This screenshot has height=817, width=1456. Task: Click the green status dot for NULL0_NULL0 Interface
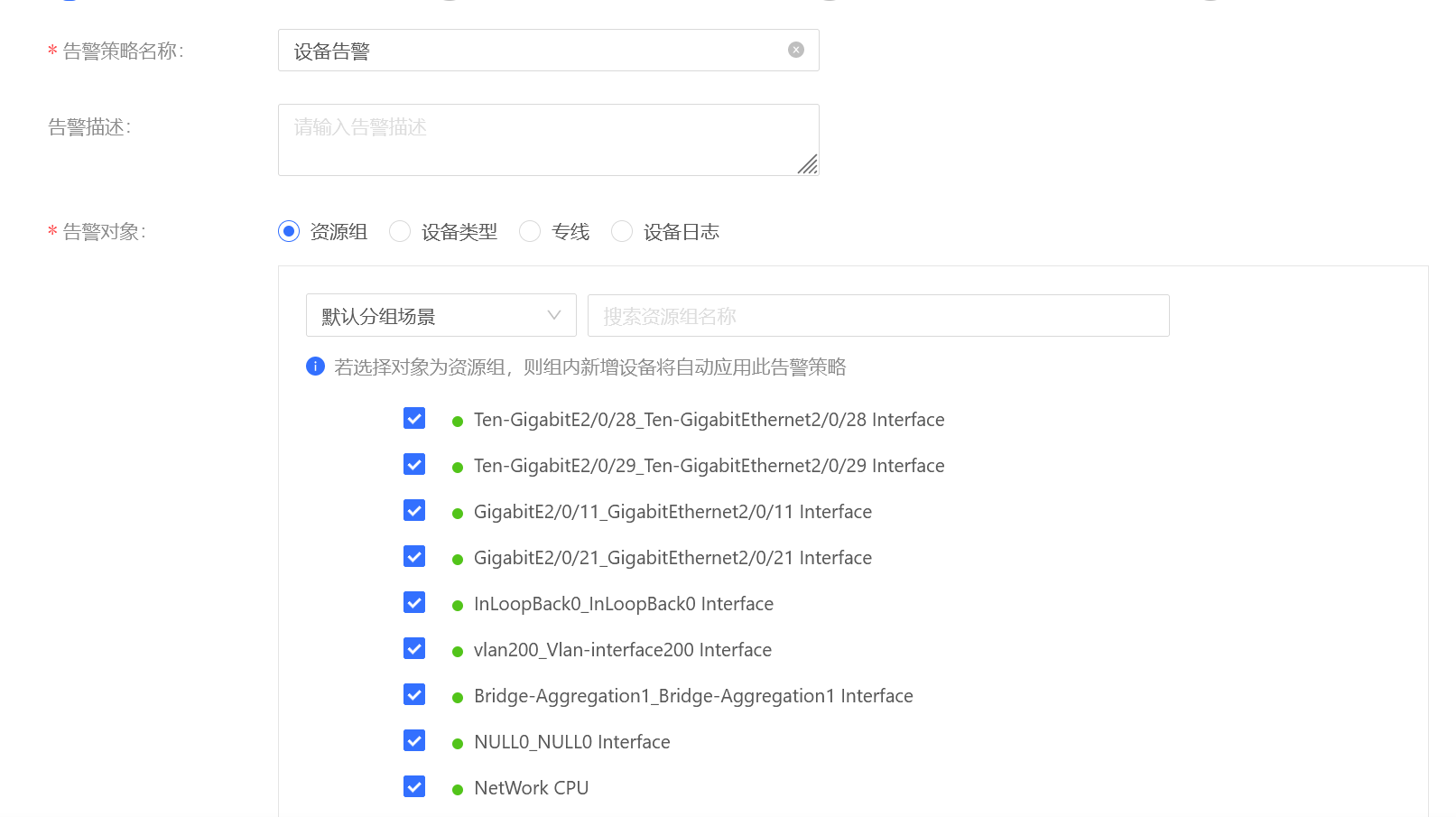[458, 744]
